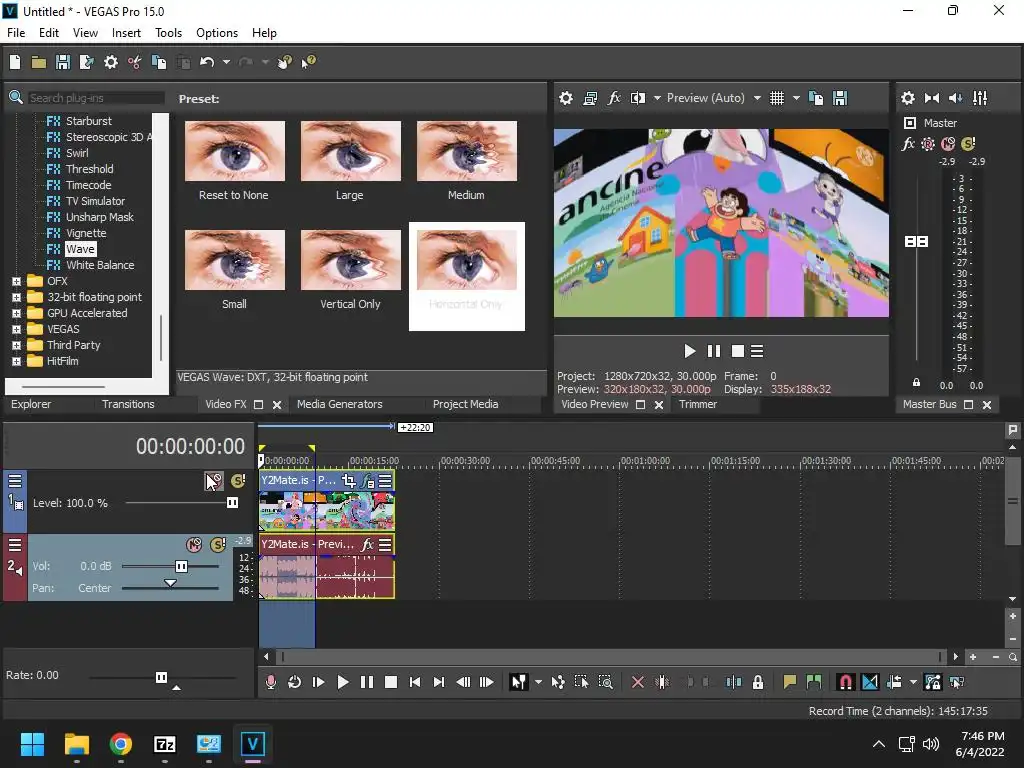Screen dimensions: 1024x768
Task: Expand the VEGAS plug-in folder
Action: click(16, 329)
